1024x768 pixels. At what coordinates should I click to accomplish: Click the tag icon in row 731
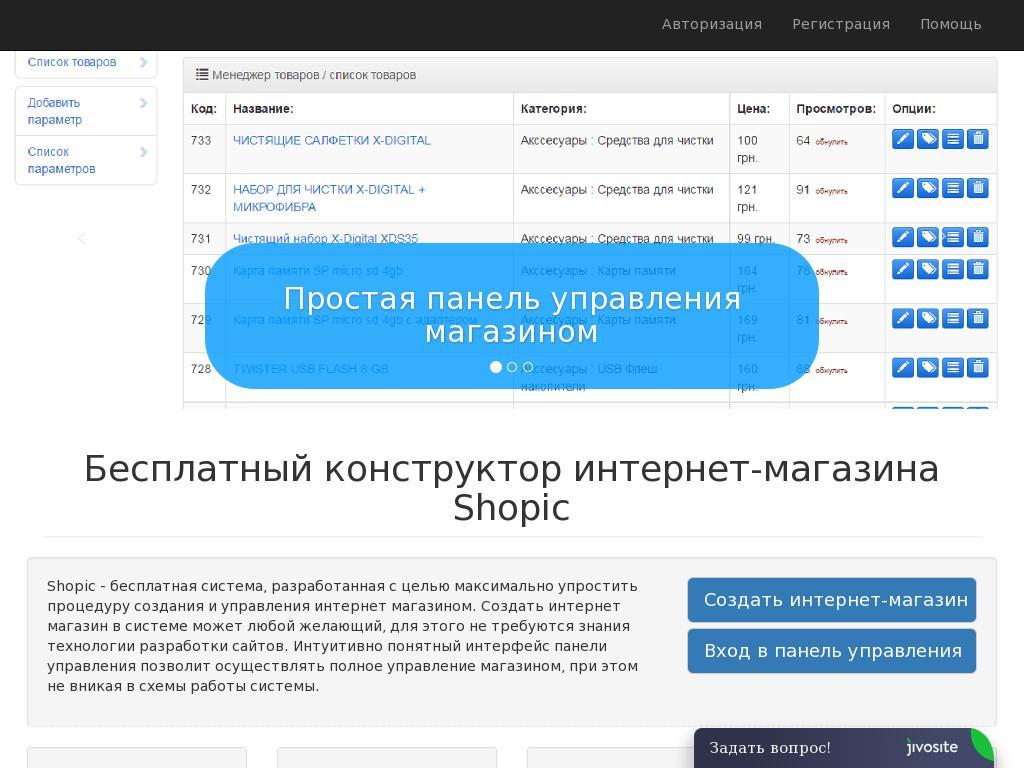click(927, 237)
